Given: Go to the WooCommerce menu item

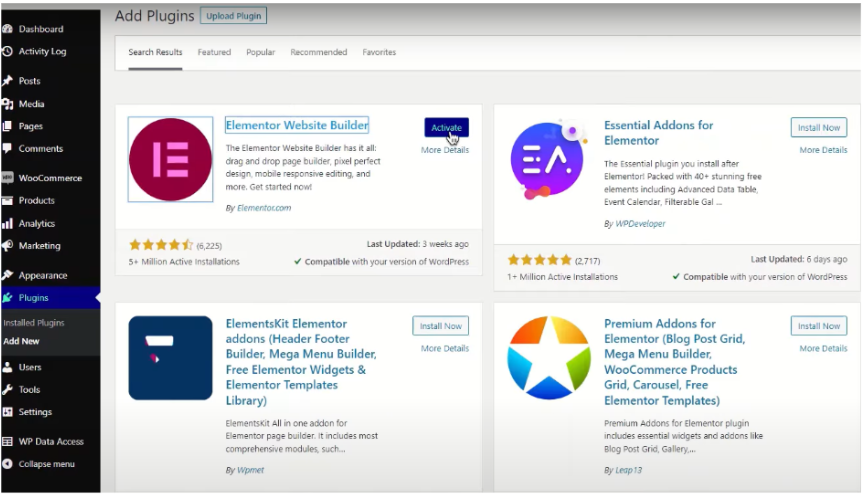Looking at the screenshot, I should [50, 178].
